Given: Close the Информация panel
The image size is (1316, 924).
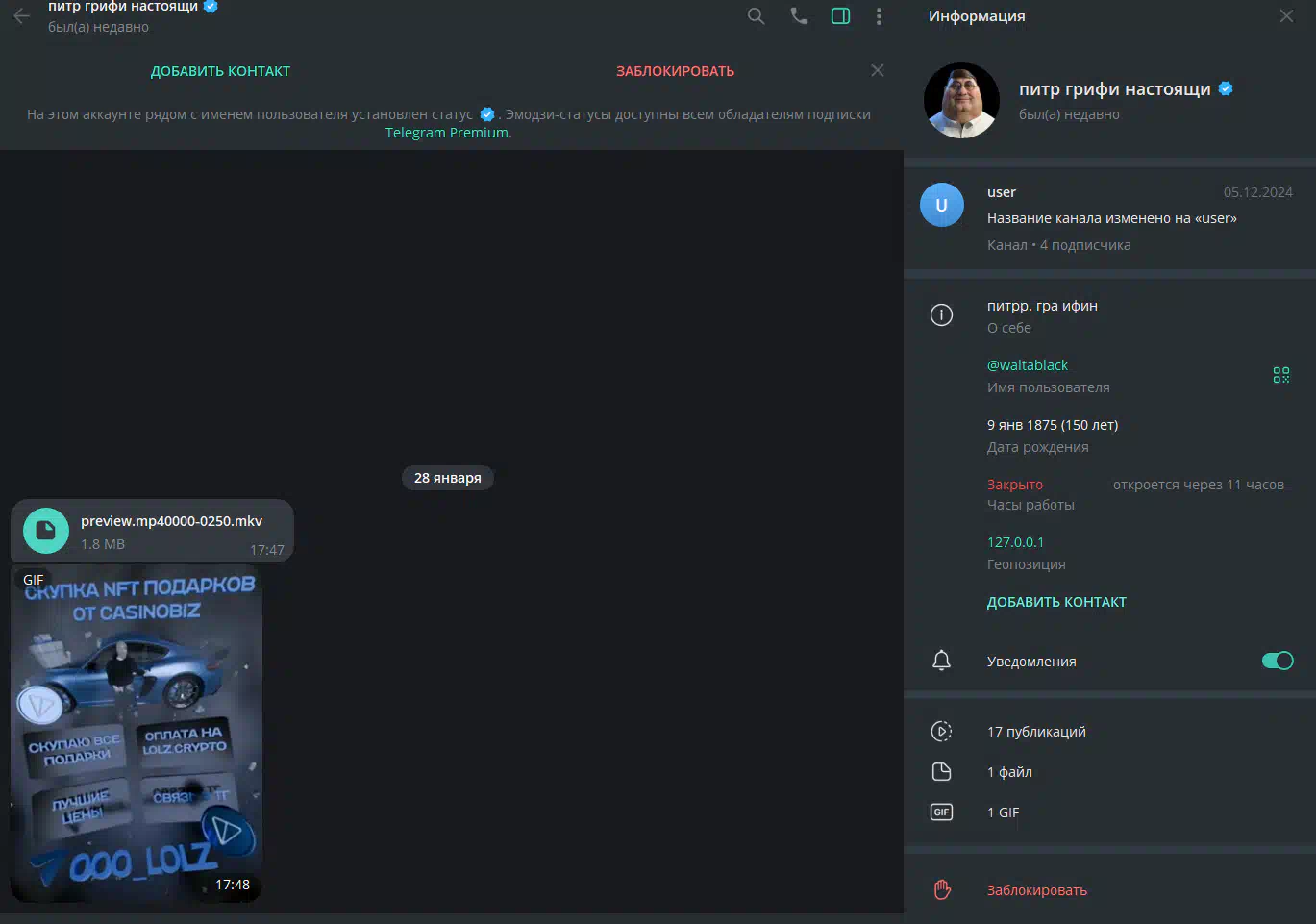Looking at the screenshot, I should (x=1286, y=16).
